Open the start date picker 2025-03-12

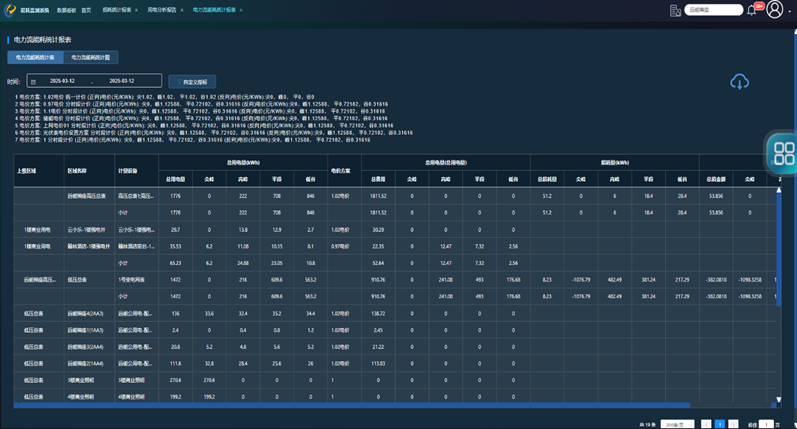click(60, 81)
